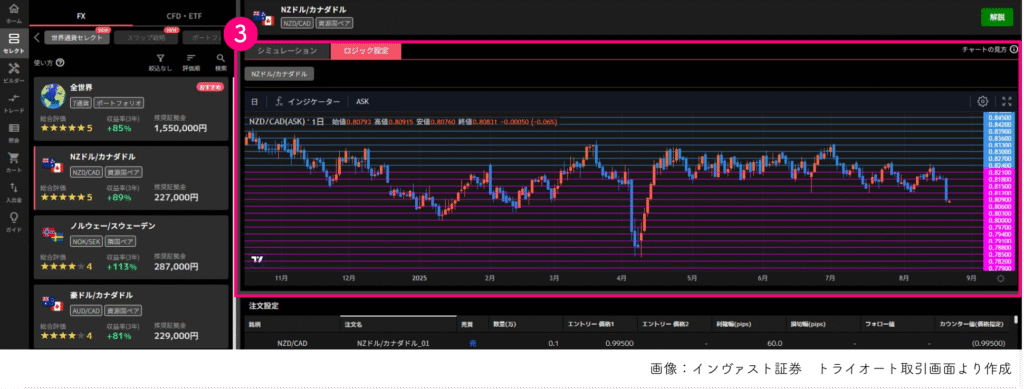Open the Trade (トレード) sidebar icon
Viewport: 1024px width, 389px height.
pos(14,102)
